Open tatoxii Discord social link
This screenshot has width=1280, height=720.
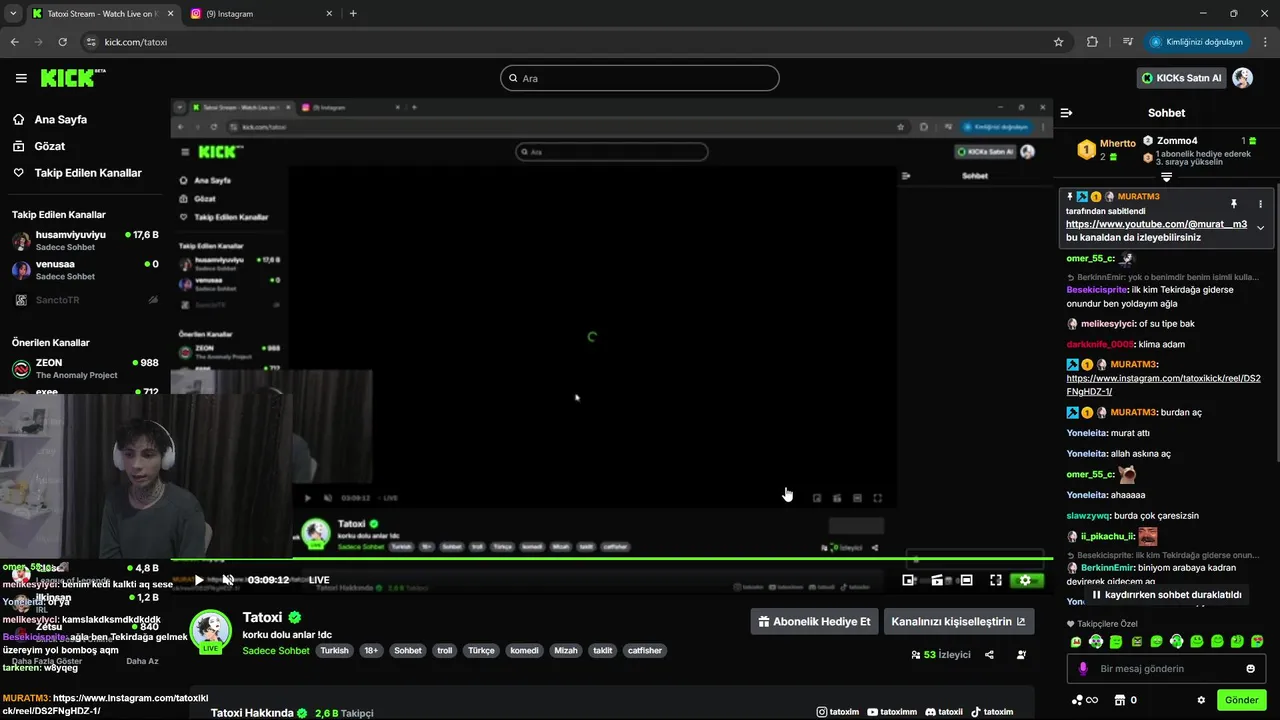pos(944,712)
